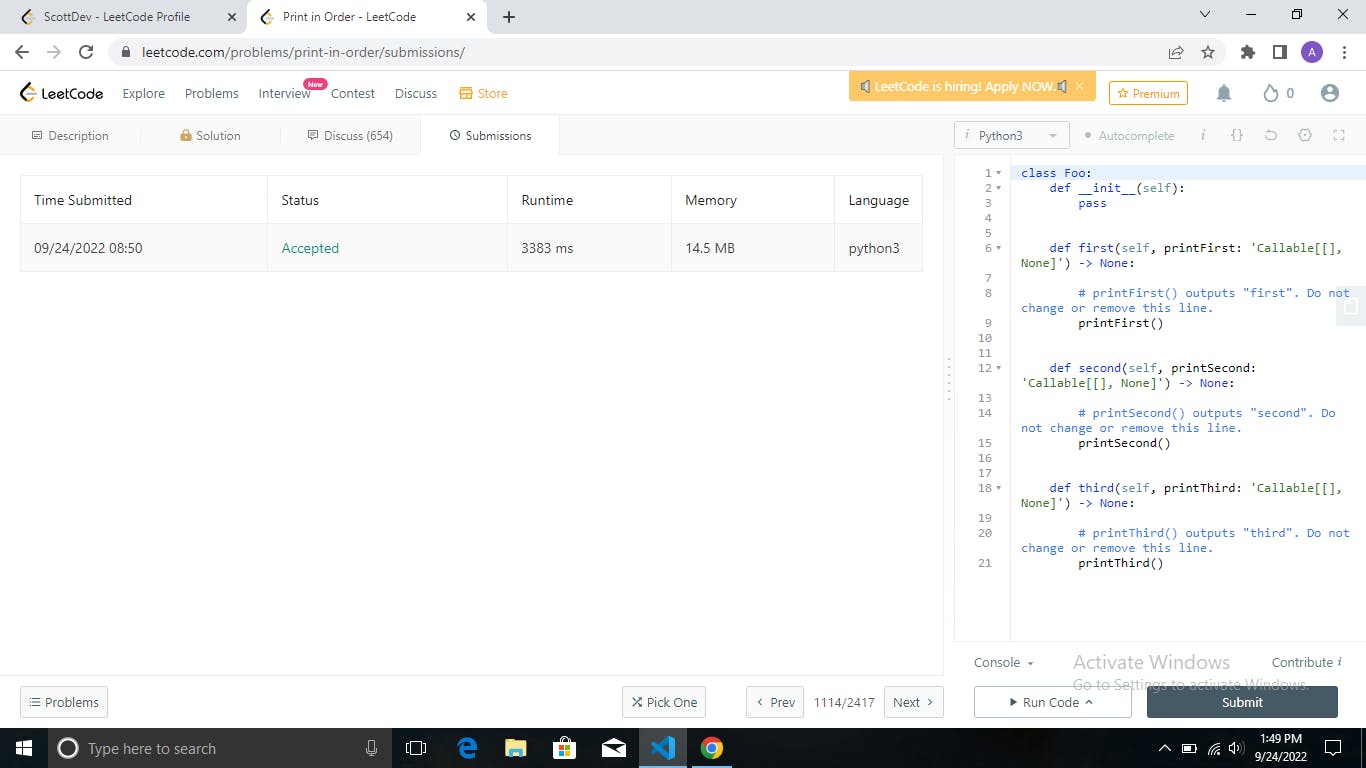
Task: Switch to the locked Solution tab
Action: tap(210, 135)
